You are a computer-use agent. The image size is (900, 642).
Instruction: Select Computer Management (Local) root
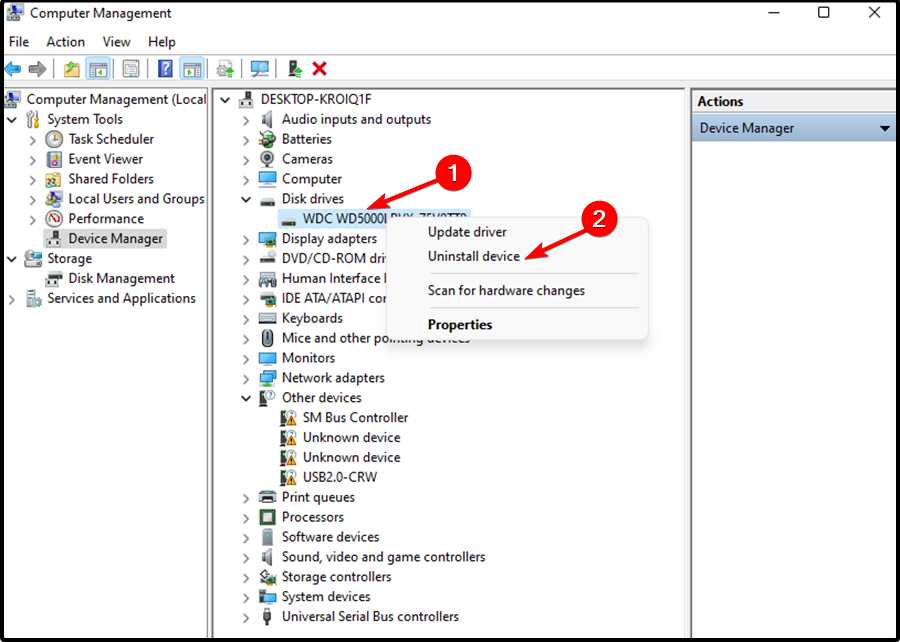[x=116, y=99]
